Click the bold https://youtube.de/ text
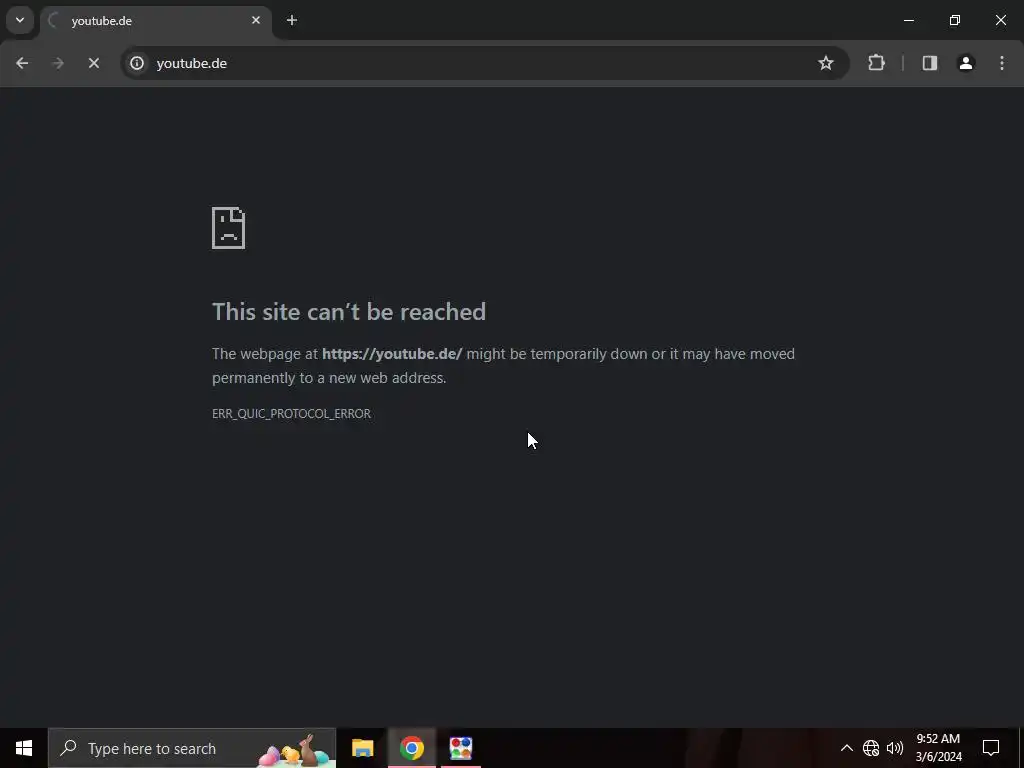Screen dimensions: 1024x768 (392, 354)
